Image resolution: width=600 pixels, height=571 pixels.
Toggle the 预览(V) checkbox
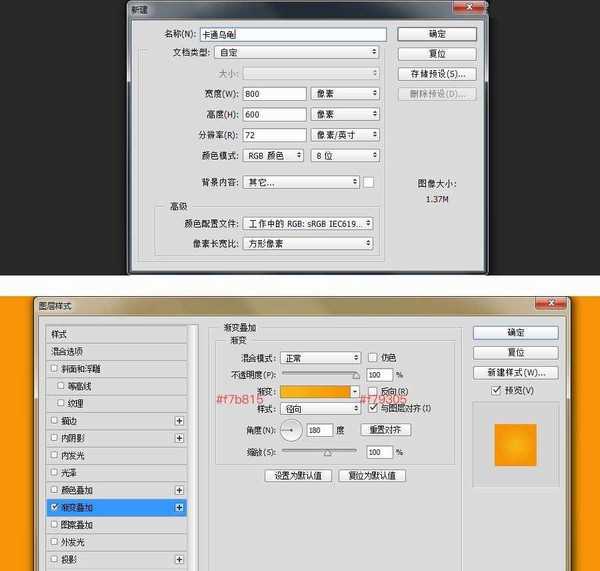[496, 390]
